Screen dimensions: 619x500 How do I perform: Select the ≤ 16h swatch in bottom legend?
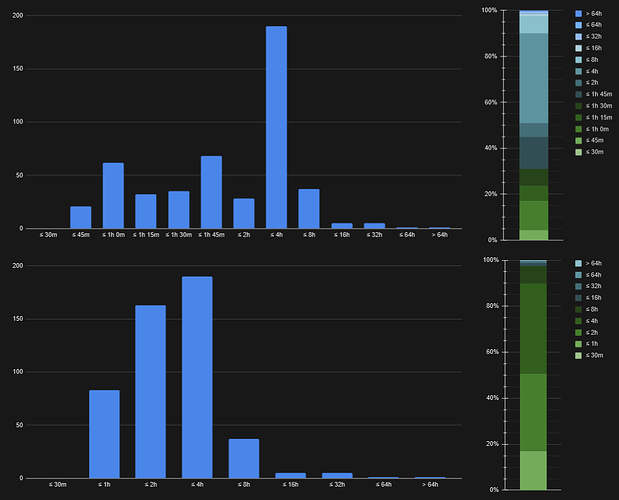(x=578, y=298)
